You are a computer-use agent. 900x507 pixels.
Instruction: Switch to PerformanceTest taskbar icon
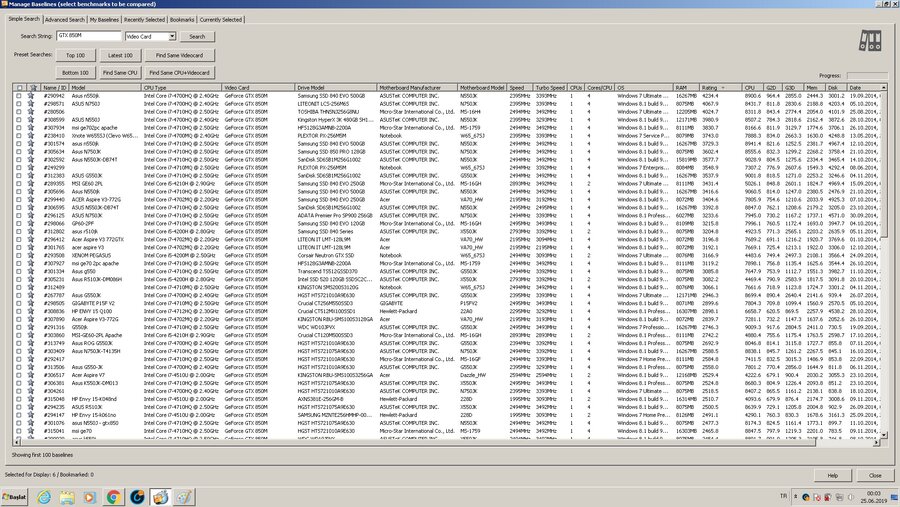160,497
